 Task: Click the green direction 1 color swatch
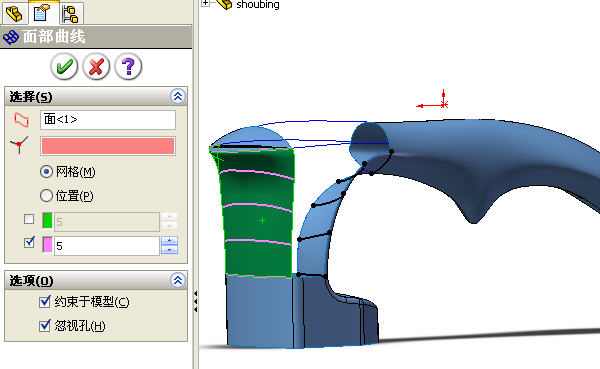[47, 222]
